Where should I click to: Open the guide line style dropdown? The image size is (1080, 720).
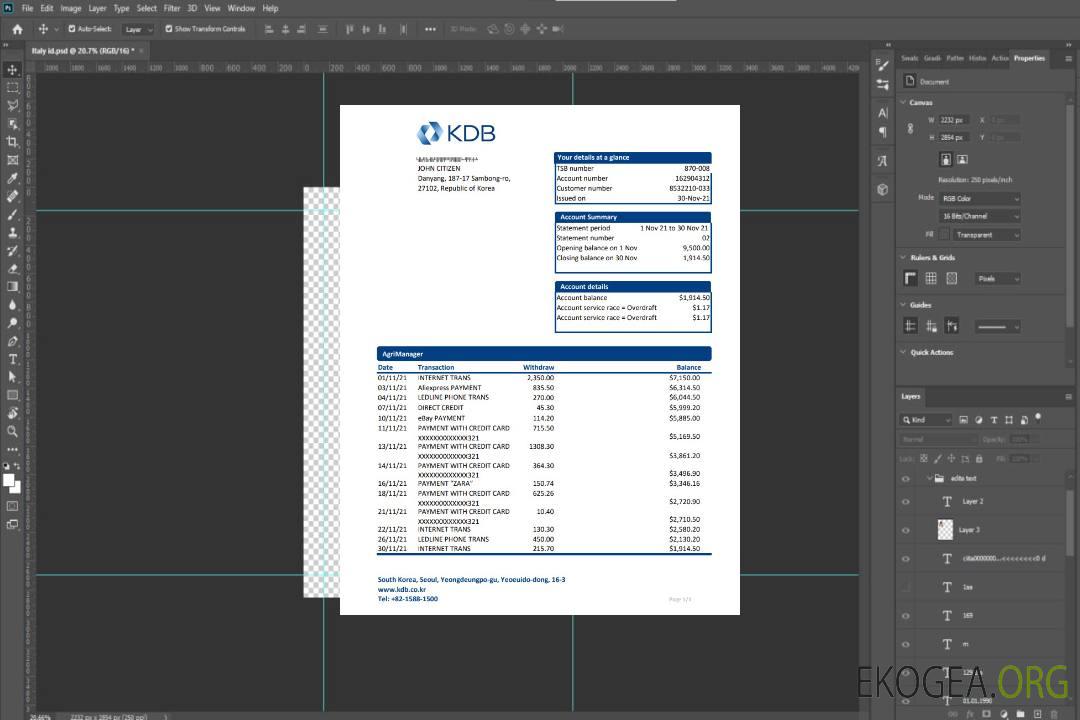997,327
